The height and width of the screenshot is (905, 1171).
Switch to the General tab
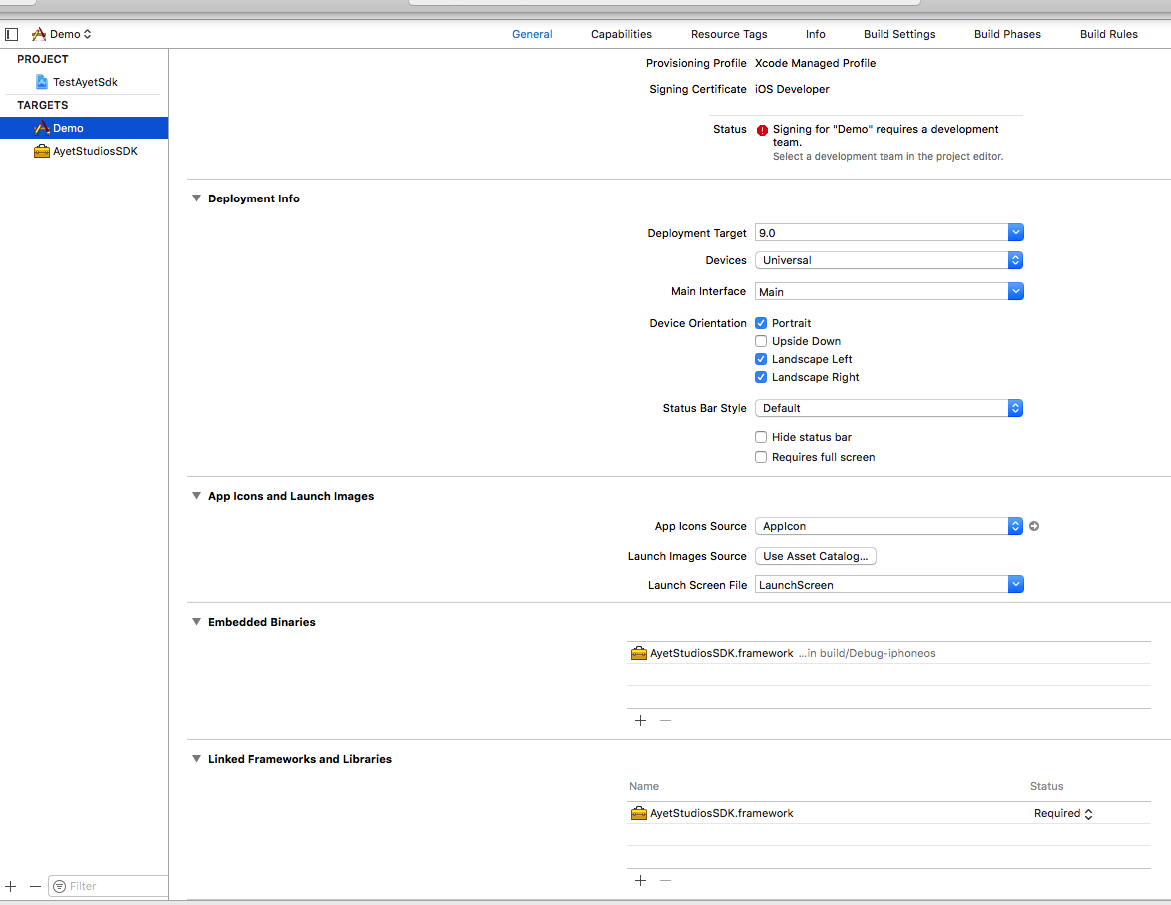click(532, 34)
